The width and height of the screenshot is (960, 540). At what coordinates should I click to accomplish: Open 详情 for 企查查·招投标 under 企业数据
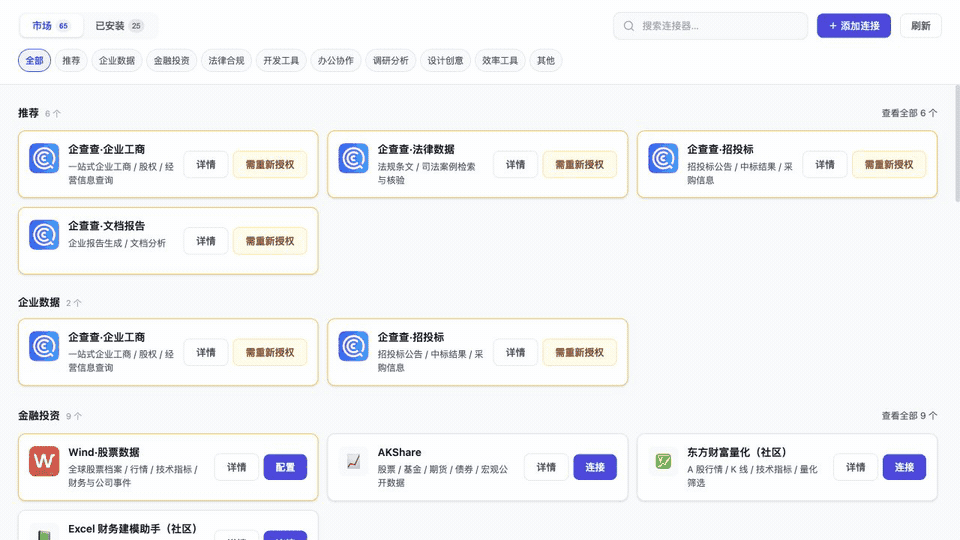coord(516,353)
